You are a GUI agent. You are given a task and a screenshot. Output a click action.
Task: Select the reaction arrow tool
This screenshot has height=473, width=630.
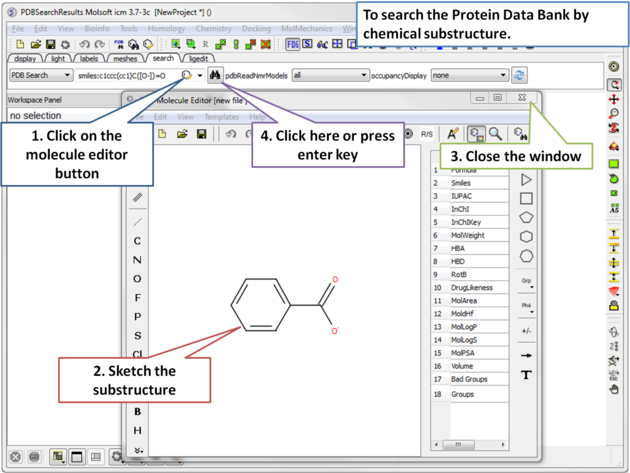point(526,355)
